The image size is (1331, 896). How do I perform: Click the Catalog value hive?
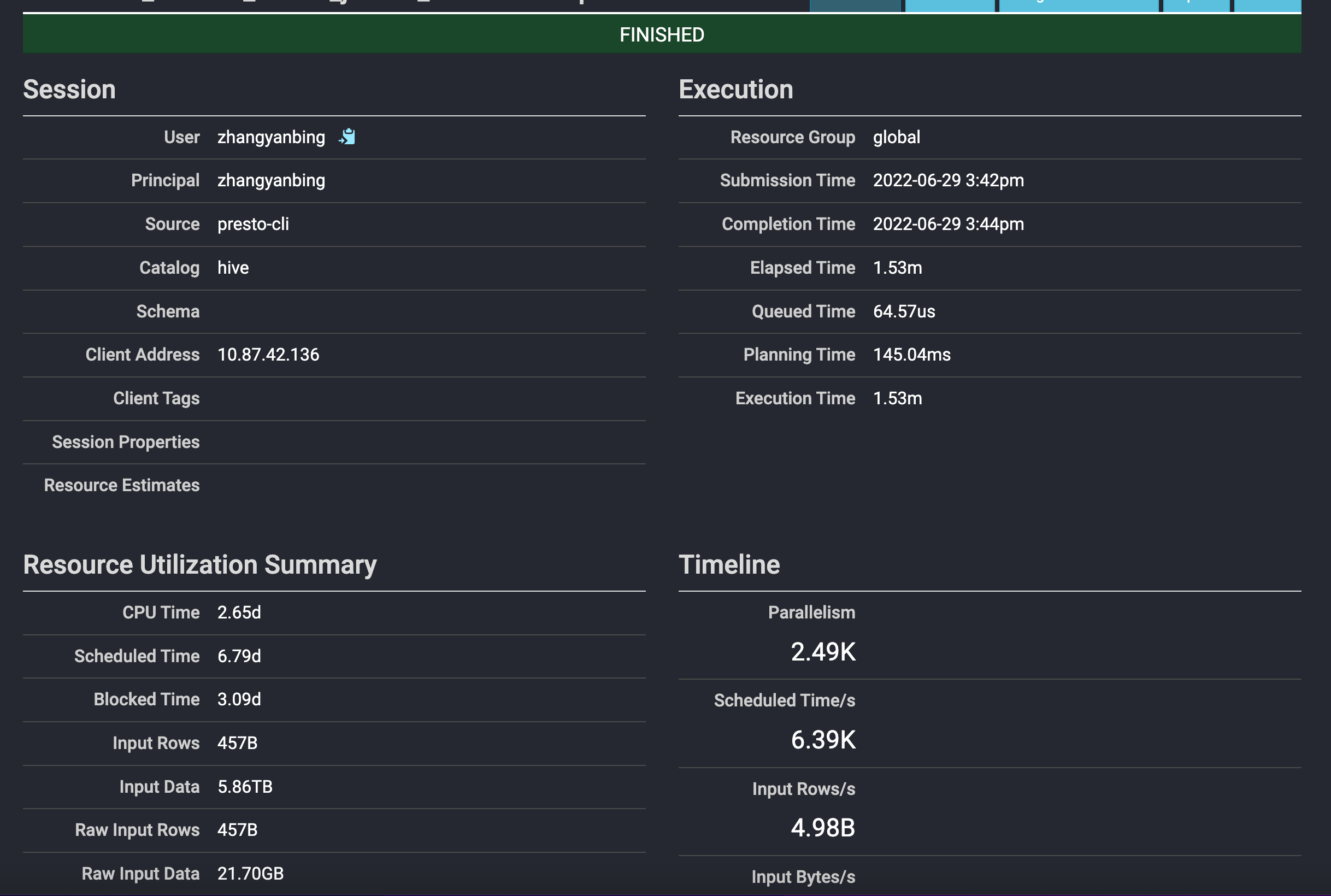[x=233, y=267]
